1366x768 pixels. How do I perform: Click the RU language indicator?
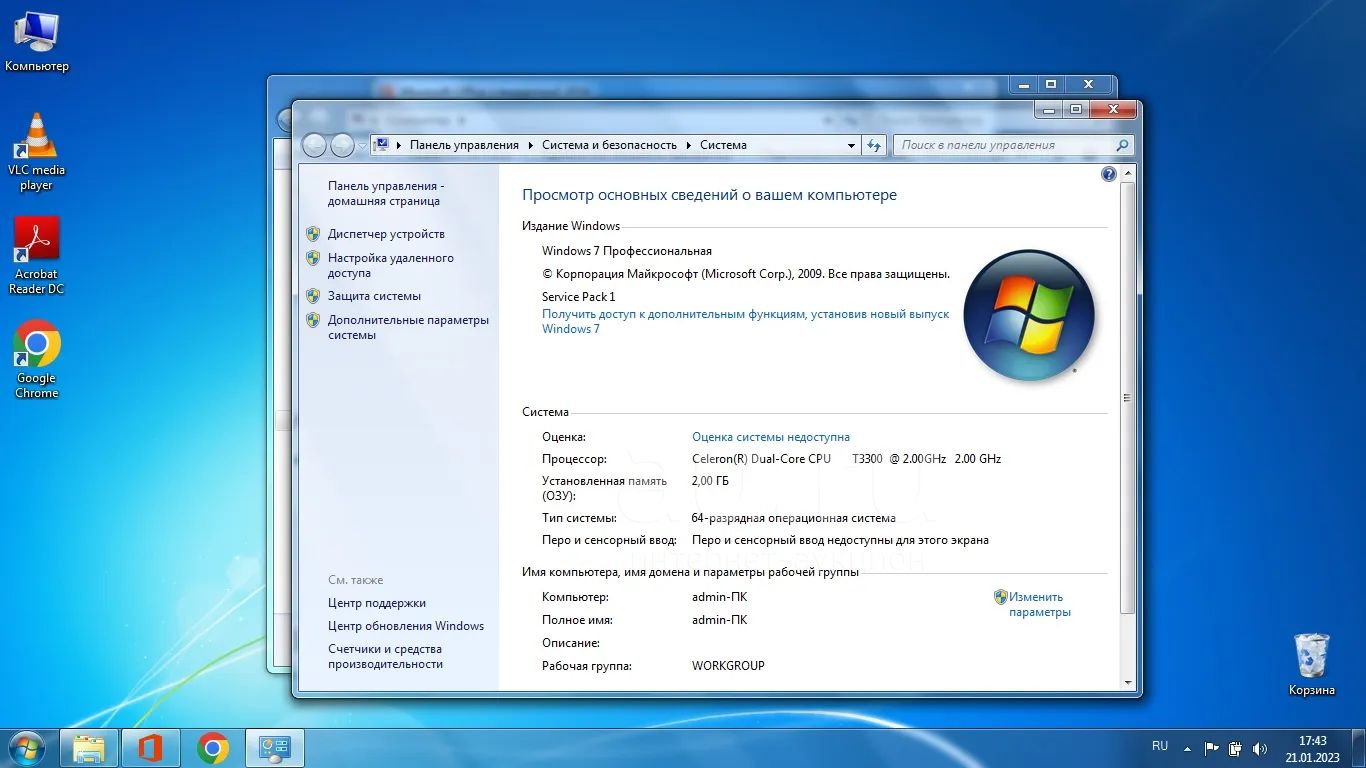coord(1160,746)
